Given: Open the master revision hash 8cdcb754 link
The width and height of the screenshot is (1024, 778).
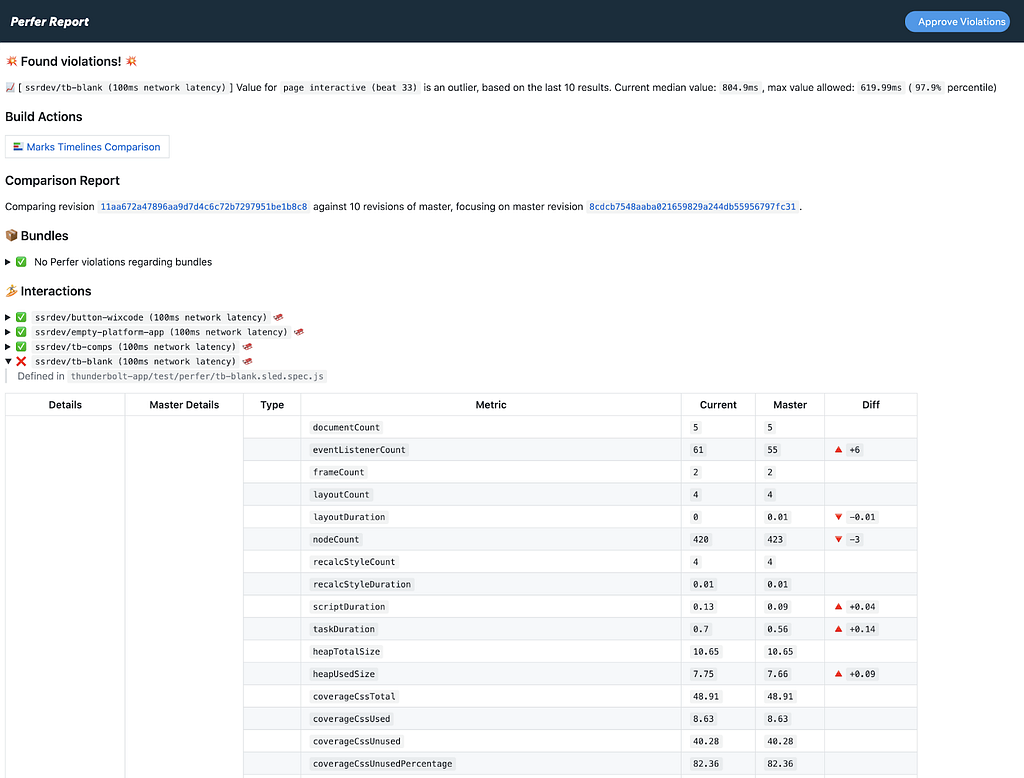Looking at the screenshot, I should [x=692, y=206].
